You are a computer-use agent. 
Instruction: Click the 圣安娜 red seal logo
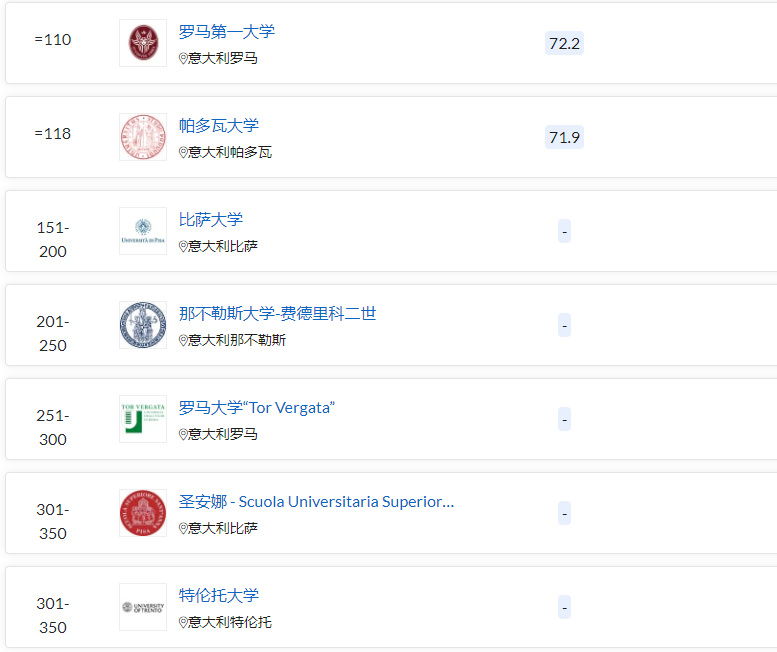(x=143, y=513)
